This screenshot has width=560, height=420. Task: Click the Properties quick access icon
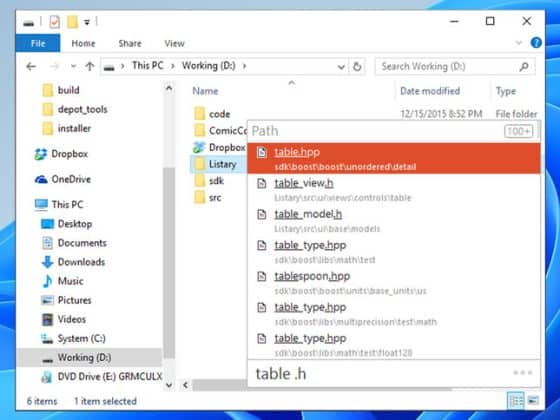tap(54, 22)
